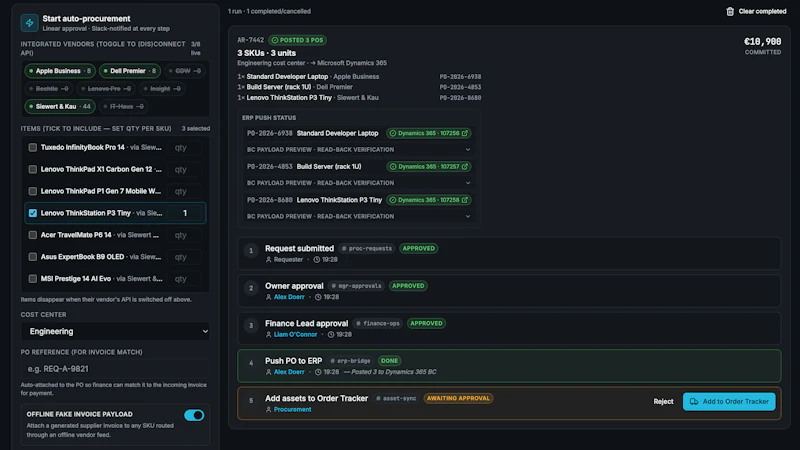Viewport: 800px width, 450px height.
Task: Tick the Lenovo ThinkPad P1 Gen 7 checkbox
Action: tap(33, 191)
